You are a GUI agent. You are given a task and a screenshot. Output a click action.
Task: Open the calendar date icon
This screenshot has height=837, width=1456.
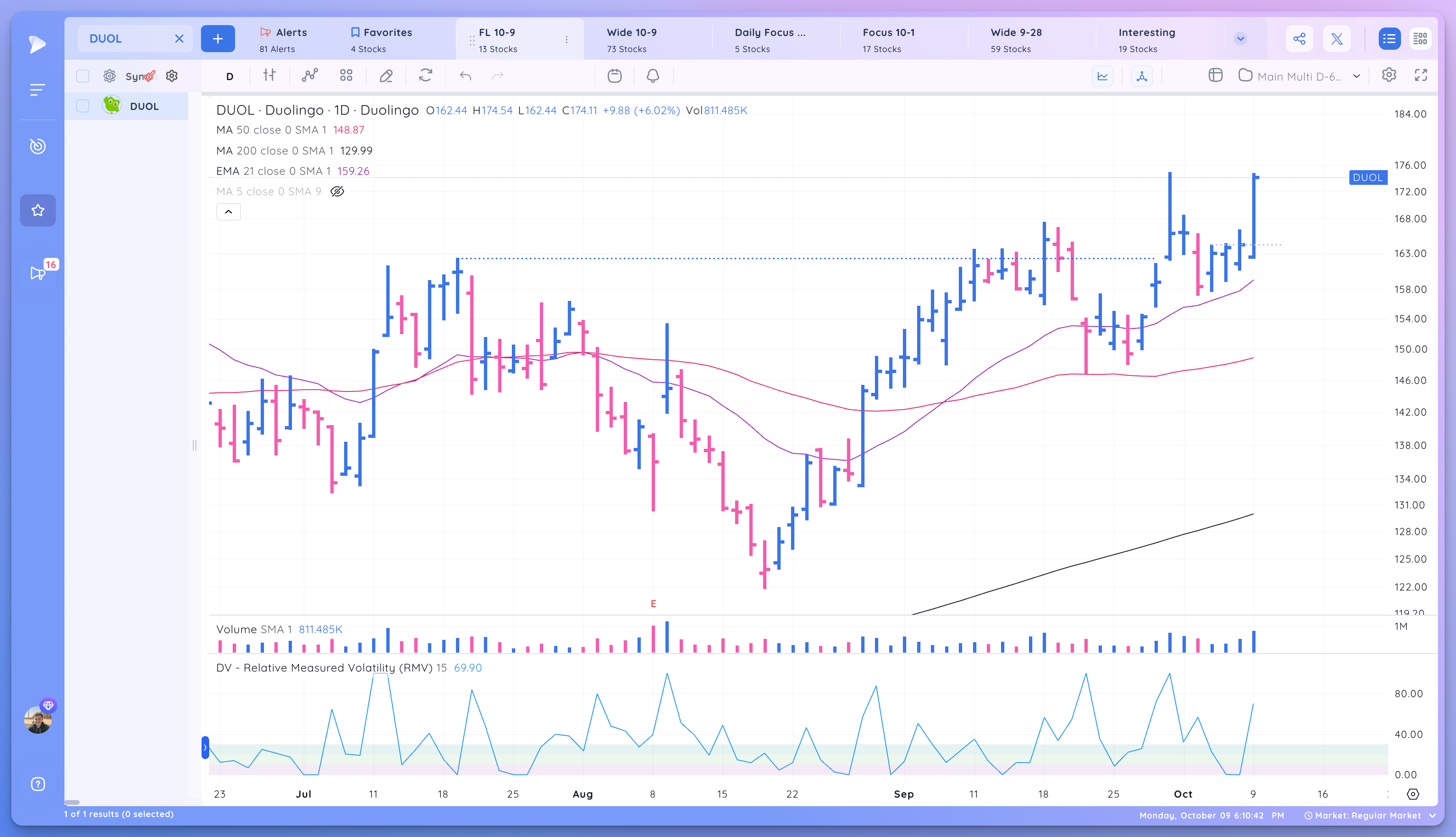(x=614, y=76)
